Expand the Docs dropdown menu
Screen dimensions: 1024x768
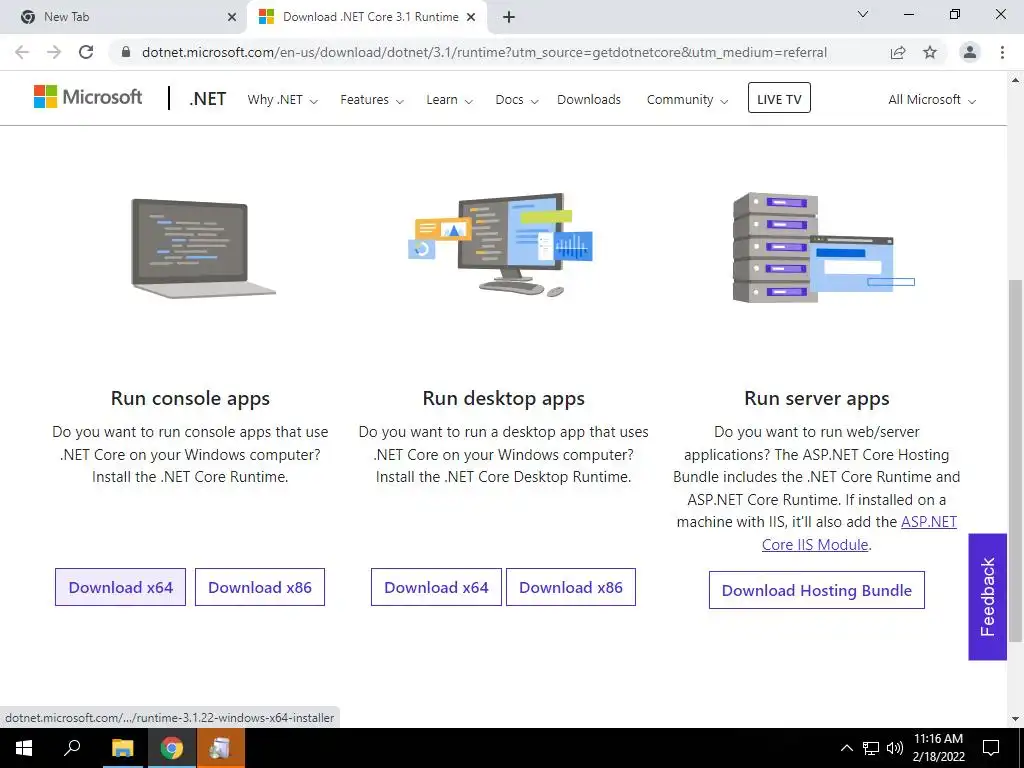tap(517, 100)
